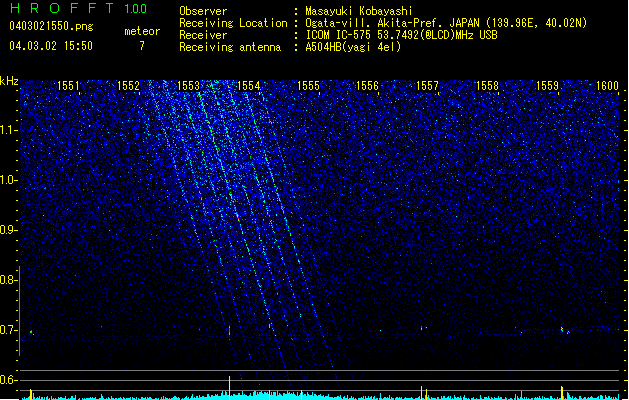Click the 'Observer' field label
Viewport: 629px width, 400px height.
tap(203, 11)
